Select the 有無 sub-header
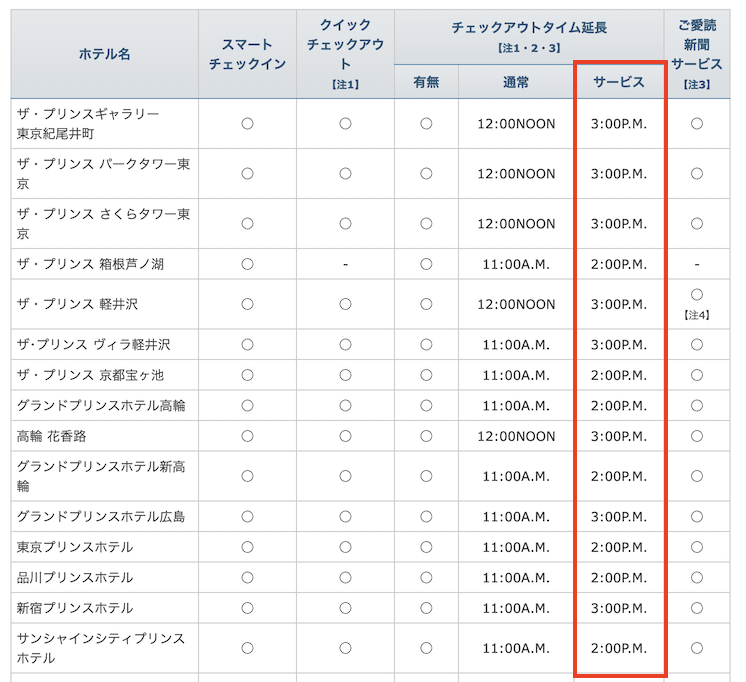Screen dimensions: 746x682 [426, 82]
